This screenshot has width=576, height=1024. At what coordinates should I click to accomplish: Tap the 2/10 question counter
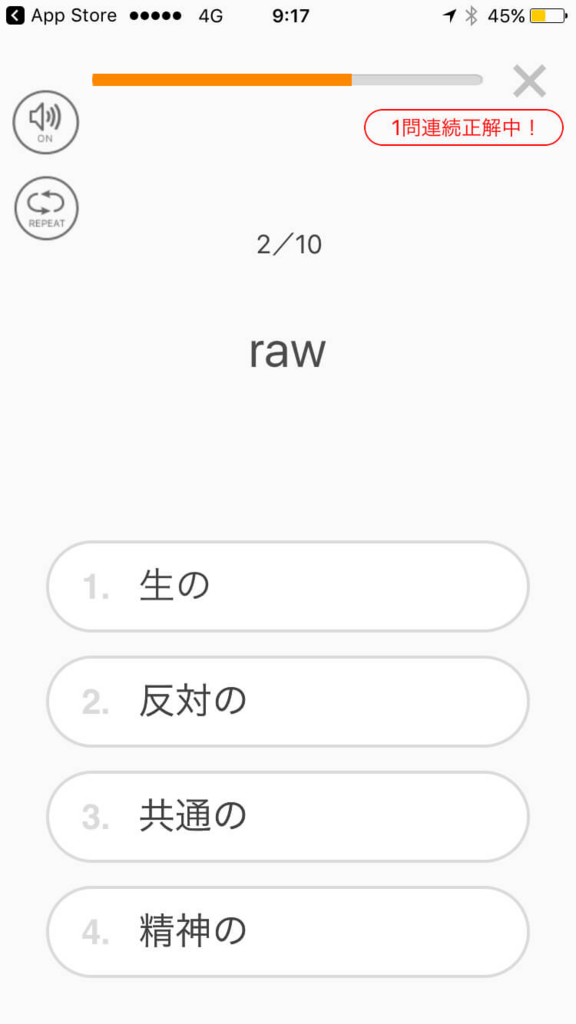pos(288,244)
